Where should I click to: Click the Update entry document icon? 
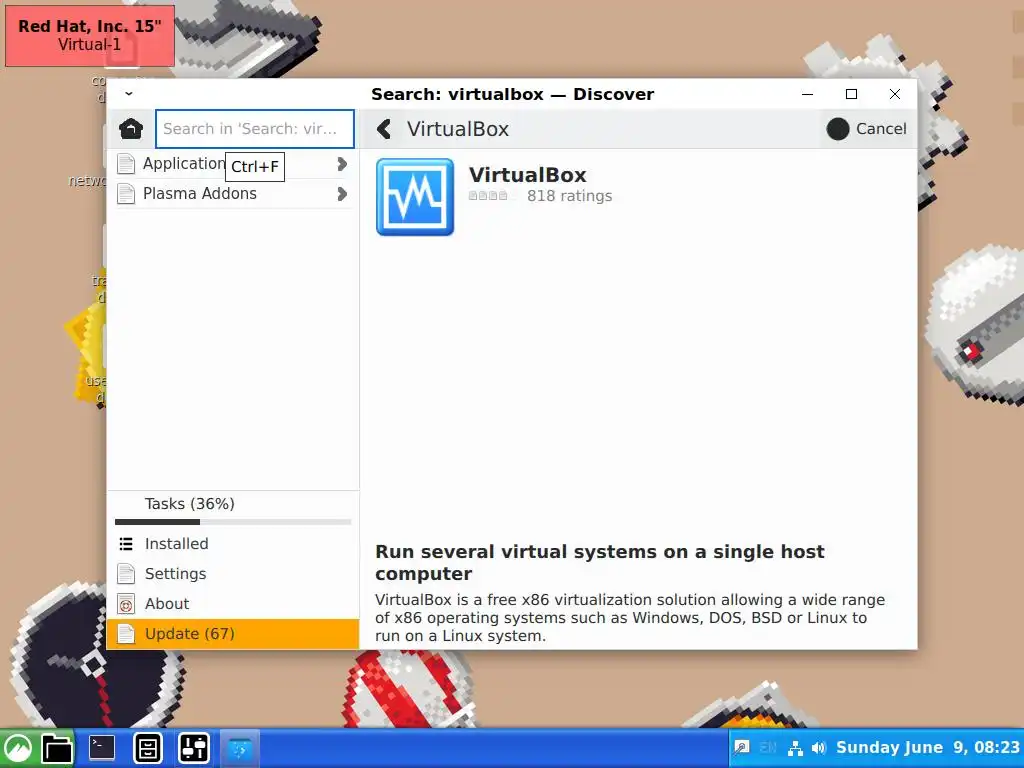pos(126,633)
